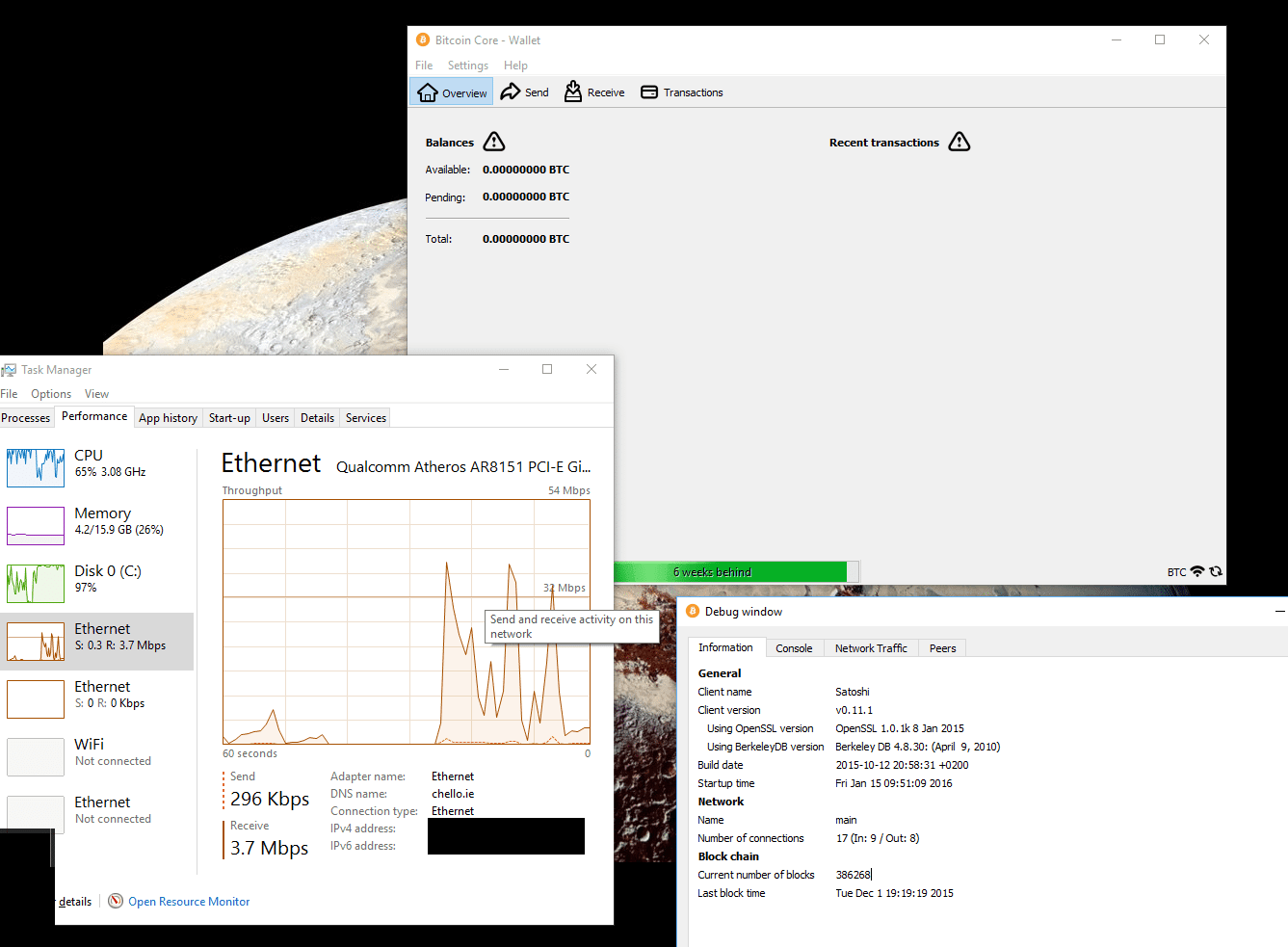Select the Memory usage mini graph
Viewport: 1288px width, 947px height.
pyautogui.click(x=36, y=526)
